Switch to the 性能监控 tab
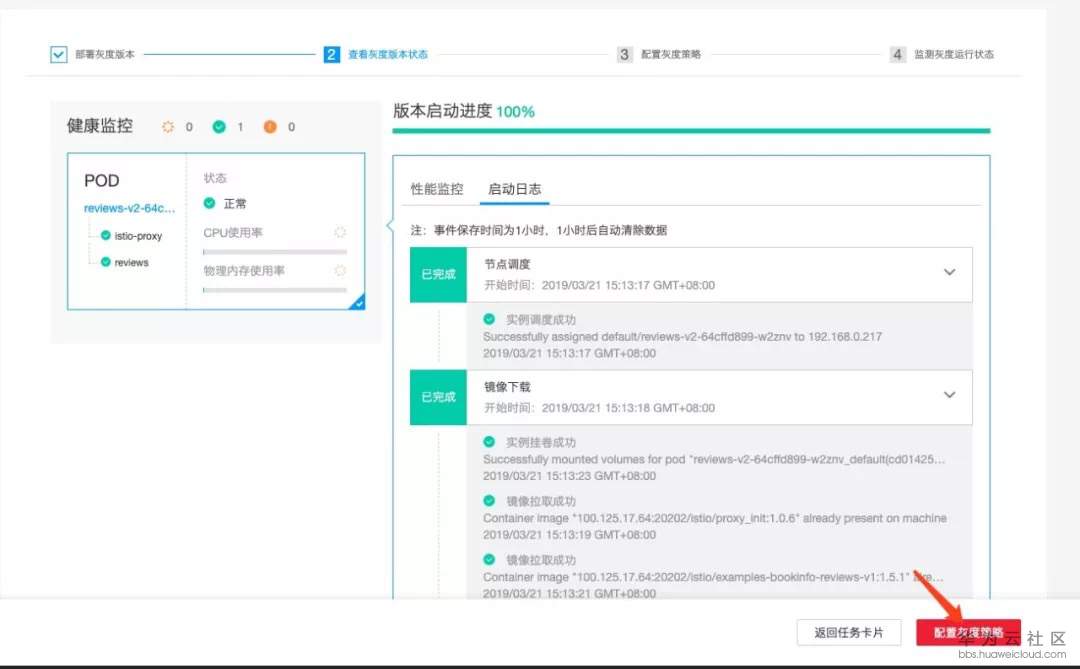 coord(437,189)
